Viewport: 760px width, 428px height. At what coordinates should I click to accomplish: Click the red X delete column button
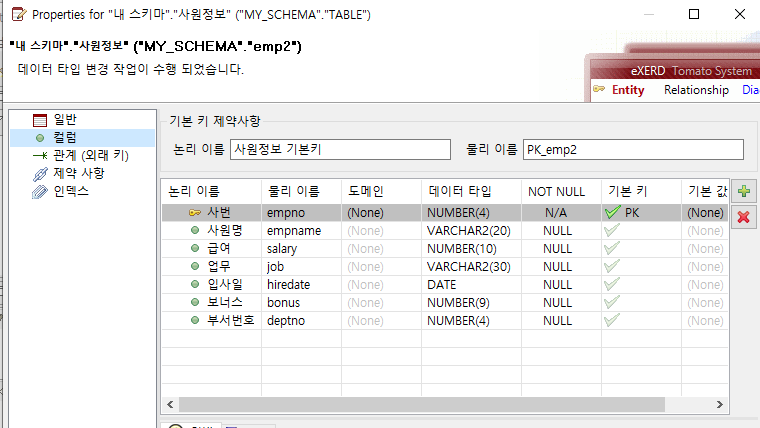pyautogui.click(x=744, y=217)
